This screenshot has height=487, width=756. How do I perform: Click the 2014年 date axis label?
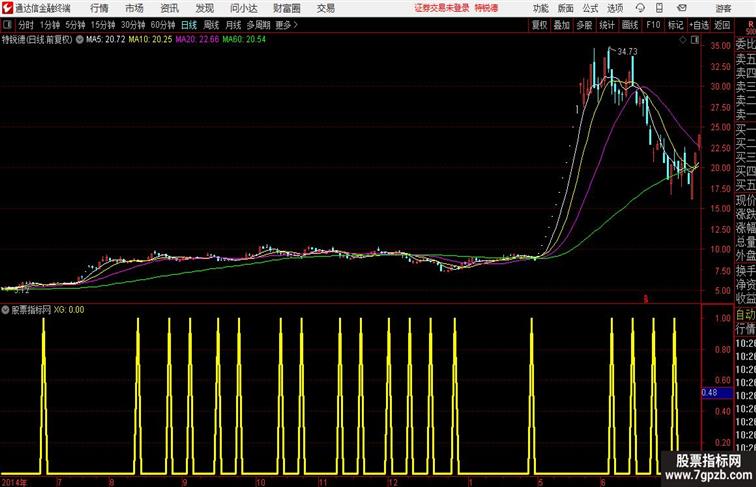14,482
